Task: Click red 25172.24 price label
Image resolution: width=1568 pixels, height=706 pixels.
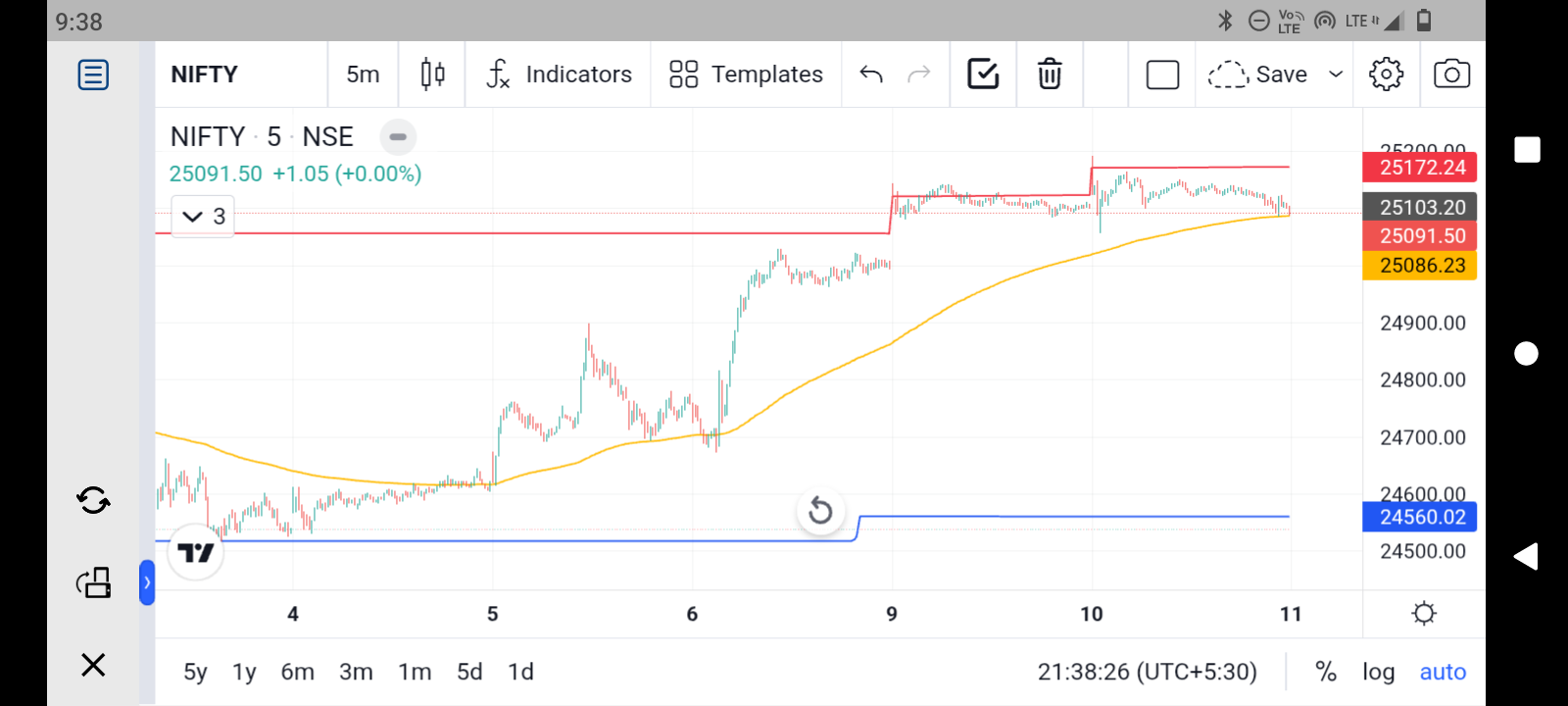Action: (x=1420, y=168)
